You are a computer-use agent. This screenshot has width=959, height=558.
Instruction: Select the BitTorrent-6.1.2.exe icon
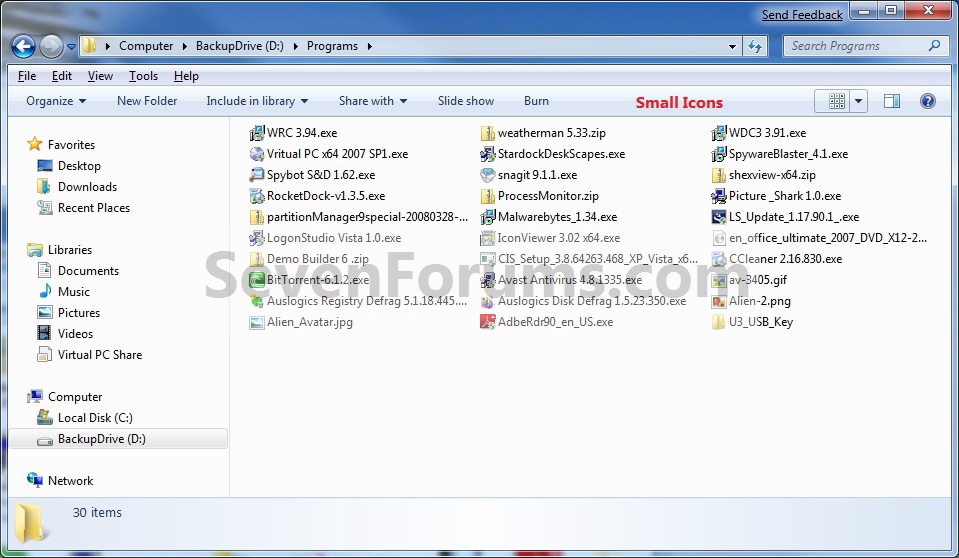pyautogui.click(x=257, y=280)
